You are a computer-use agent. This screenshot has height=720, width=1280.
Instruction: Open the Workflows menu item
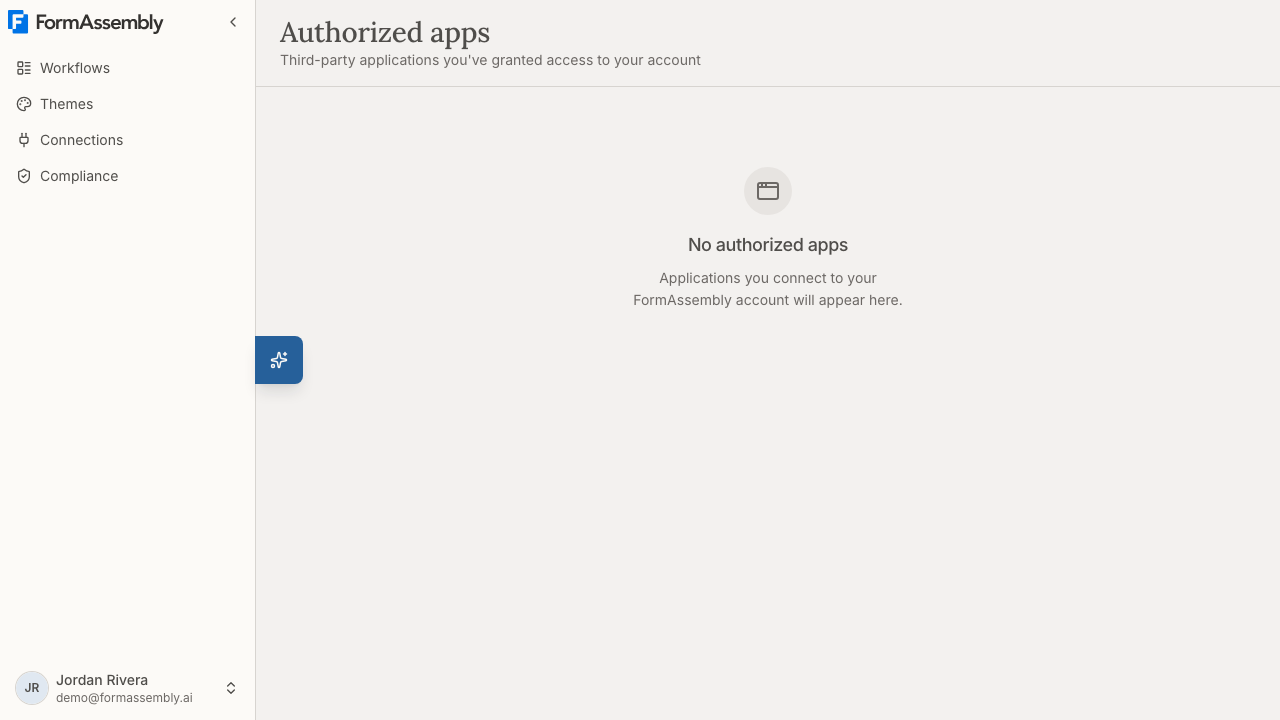[127, 68]
